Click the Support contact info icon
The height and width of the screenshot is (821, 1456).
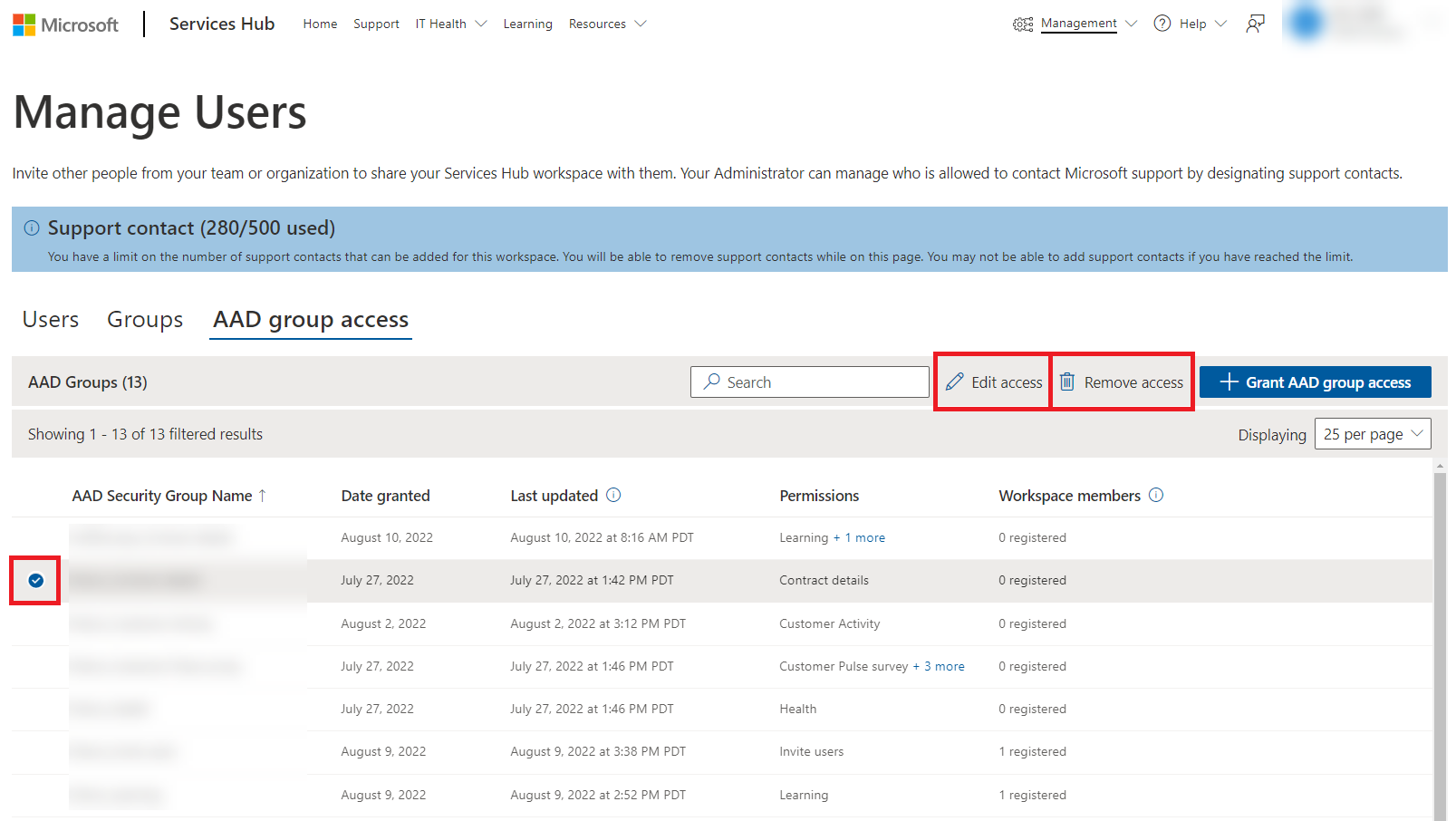32,227
